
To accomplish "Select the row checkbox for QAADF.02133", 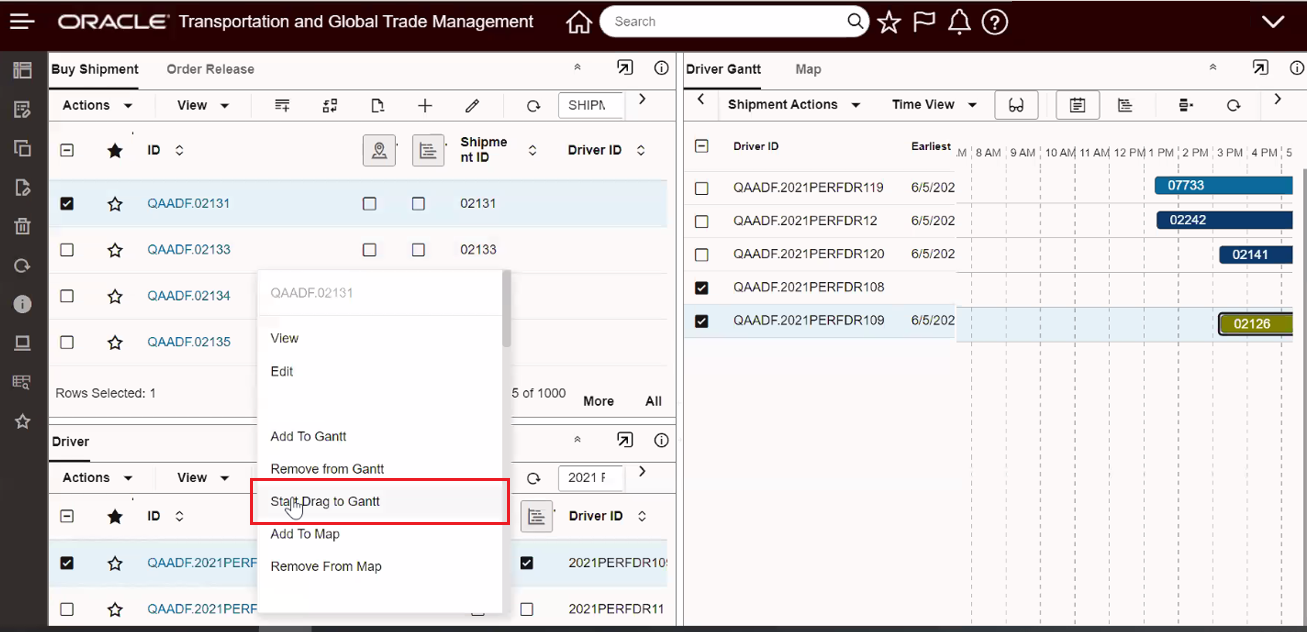I will point(67,250).
